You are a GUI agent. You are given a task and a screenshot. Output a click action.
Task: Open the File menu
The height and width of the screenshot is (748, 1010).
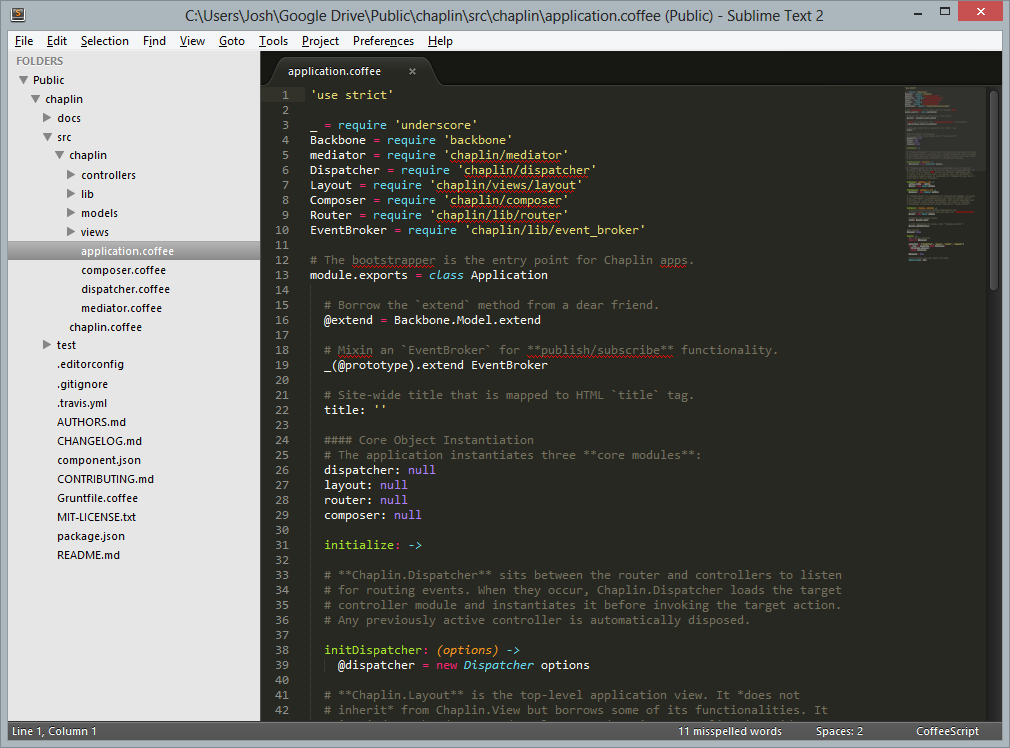tap(24, 41)
